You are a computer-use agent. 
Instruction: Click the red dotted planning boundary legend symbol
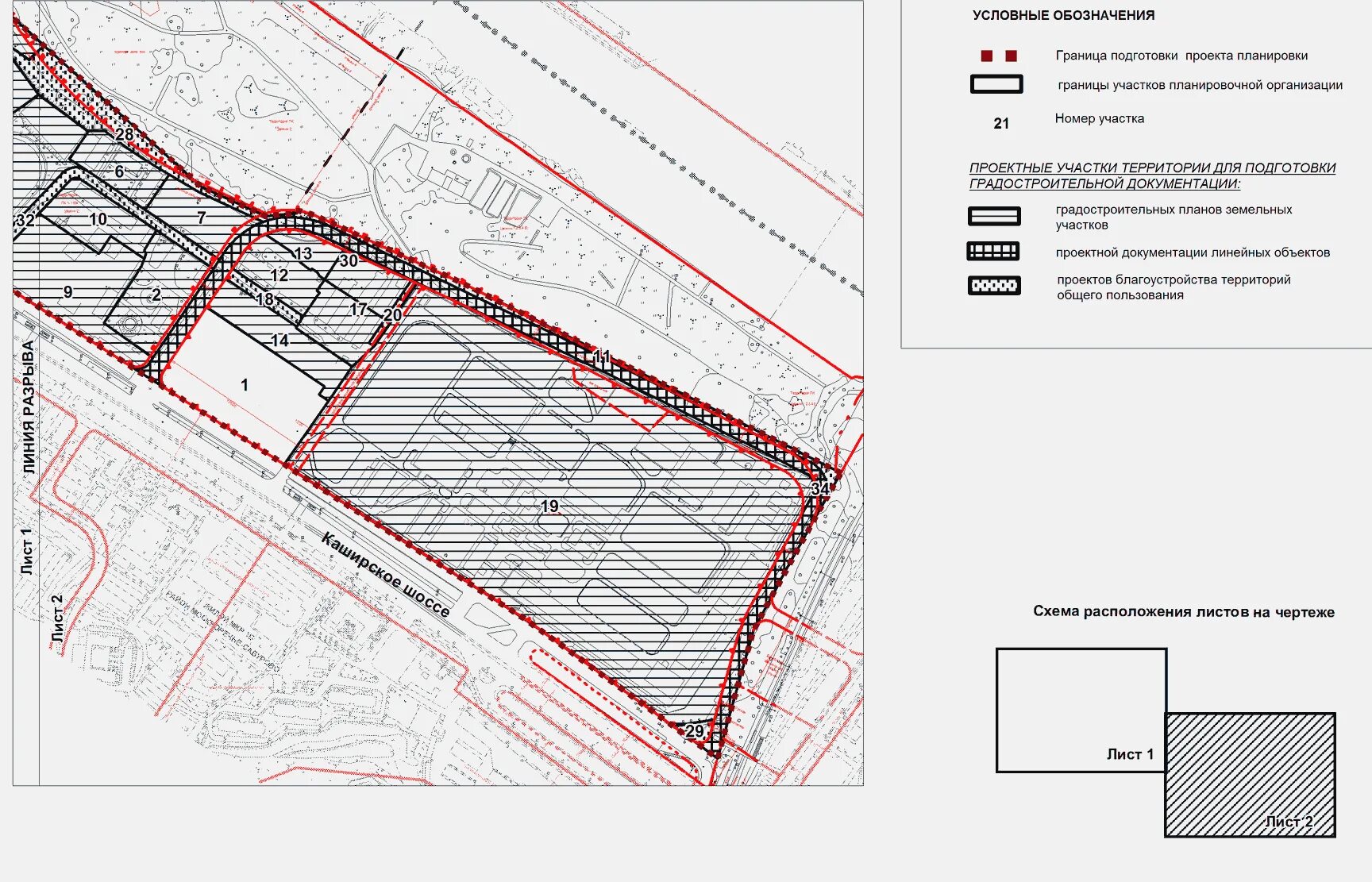click(x=999, y=56)
